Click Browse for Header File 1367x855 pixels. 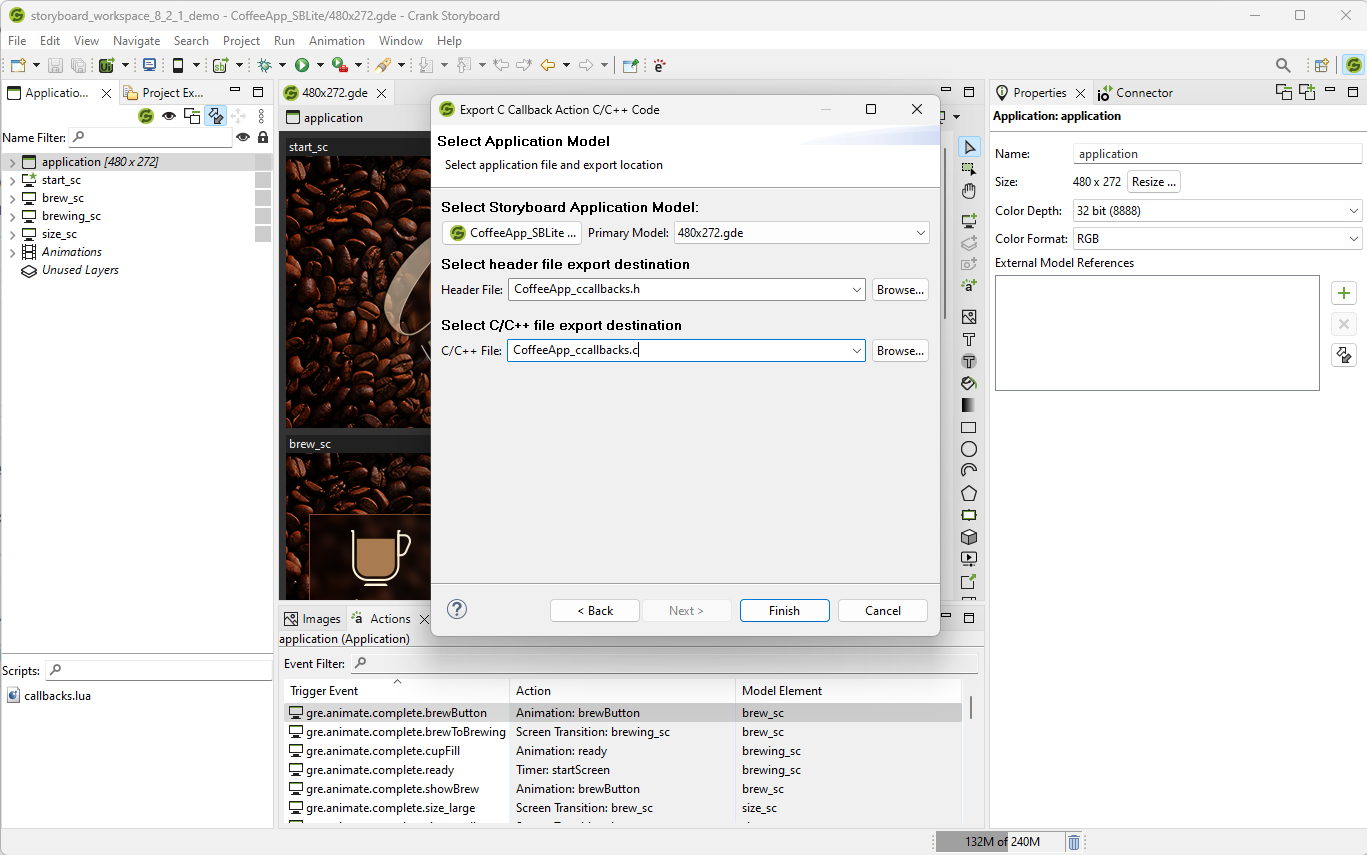[900, 290]
